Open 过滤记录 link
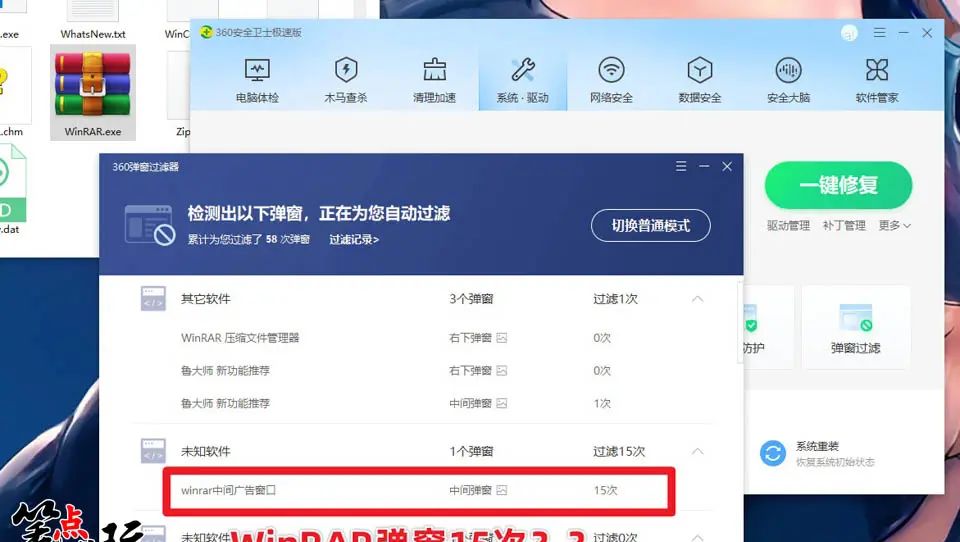The height and width of the screenshot is (542, 960). click(354, 239)
